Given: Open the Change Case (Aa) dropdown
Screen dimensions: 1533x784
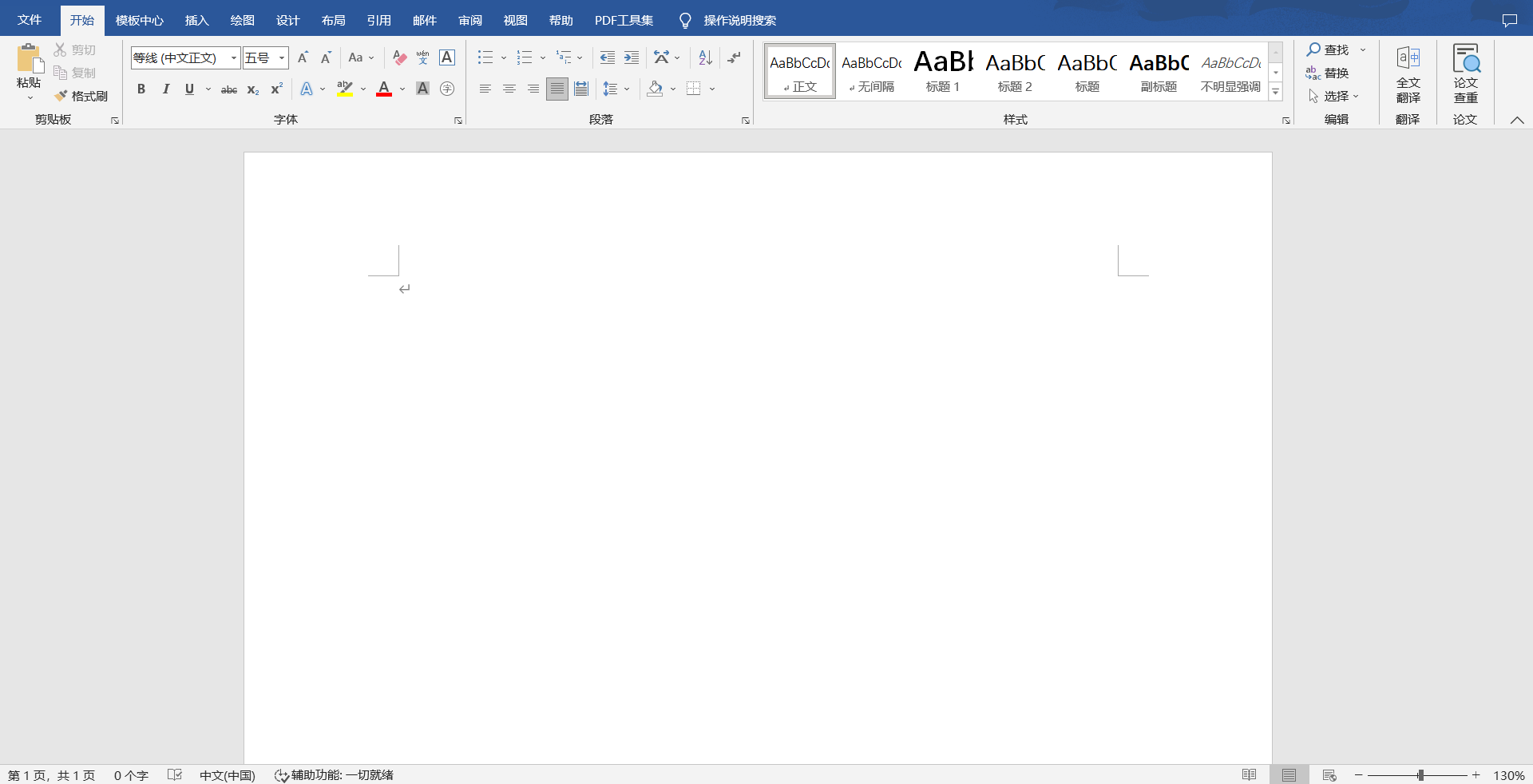Looking at the screenshot, I should 361,57.
